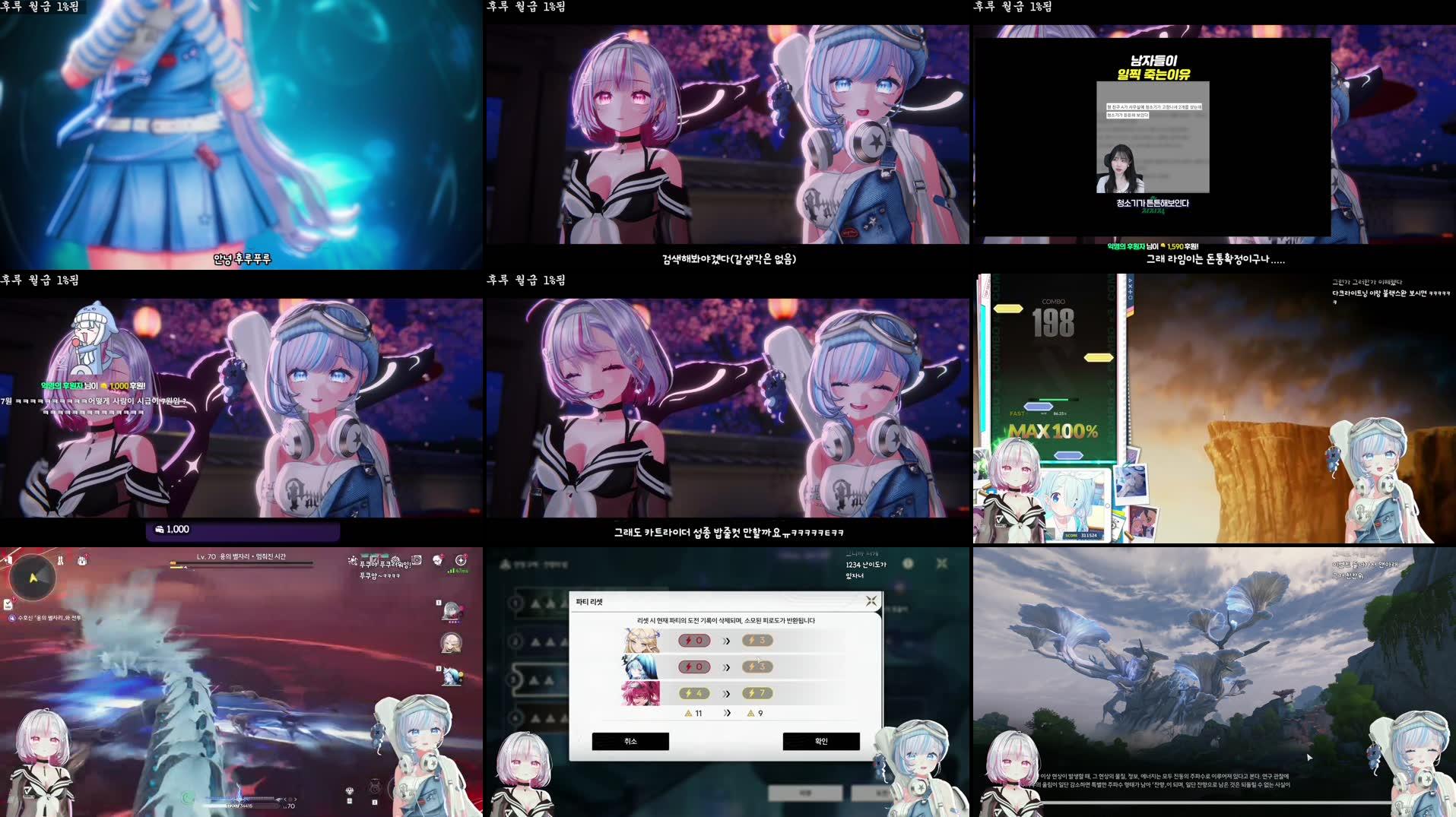Click the yellow fatigue pill showing 4
Screen dimensions: 1456x817
pos(694,693)
